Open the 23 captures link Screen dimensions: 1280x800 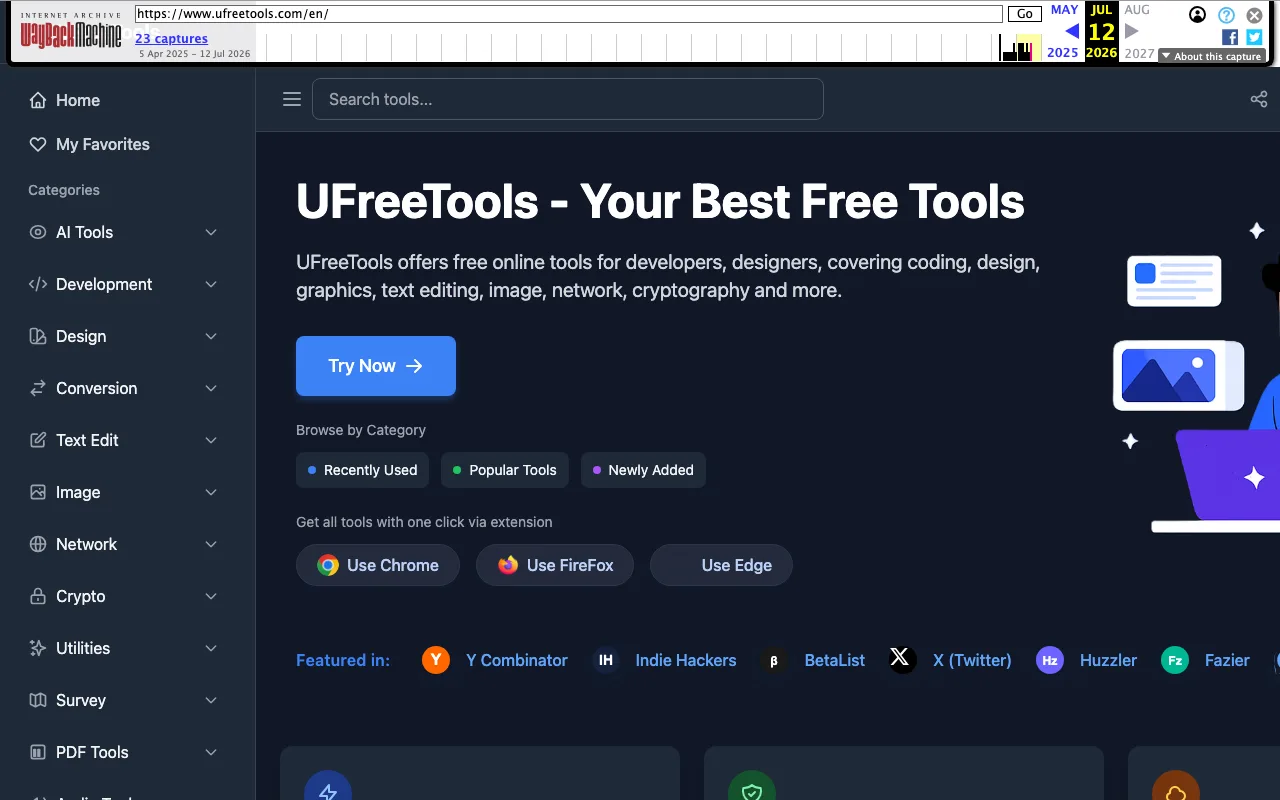tap(172, 39)
